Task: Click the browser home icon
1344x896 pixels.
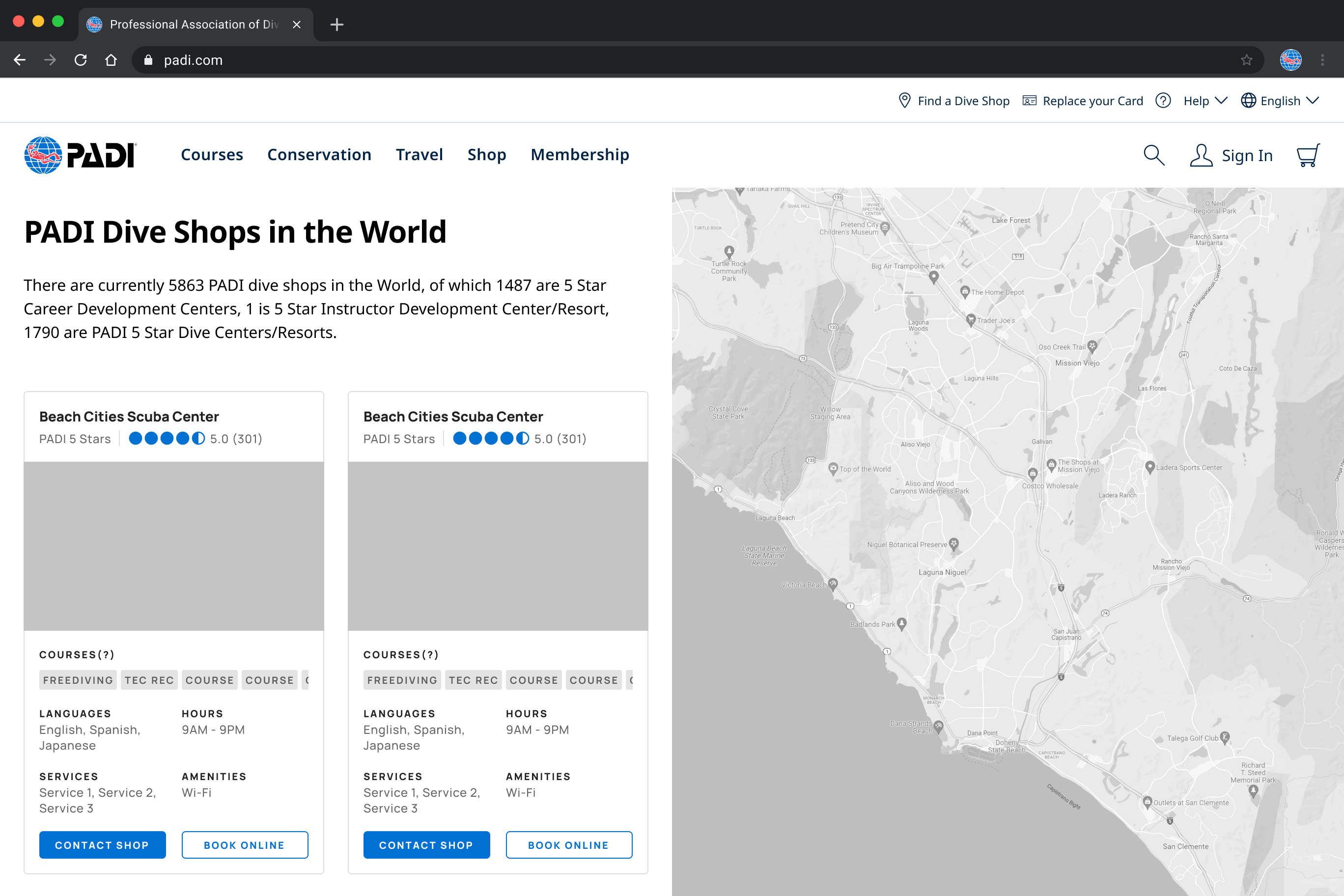Action: click(111, 60)
